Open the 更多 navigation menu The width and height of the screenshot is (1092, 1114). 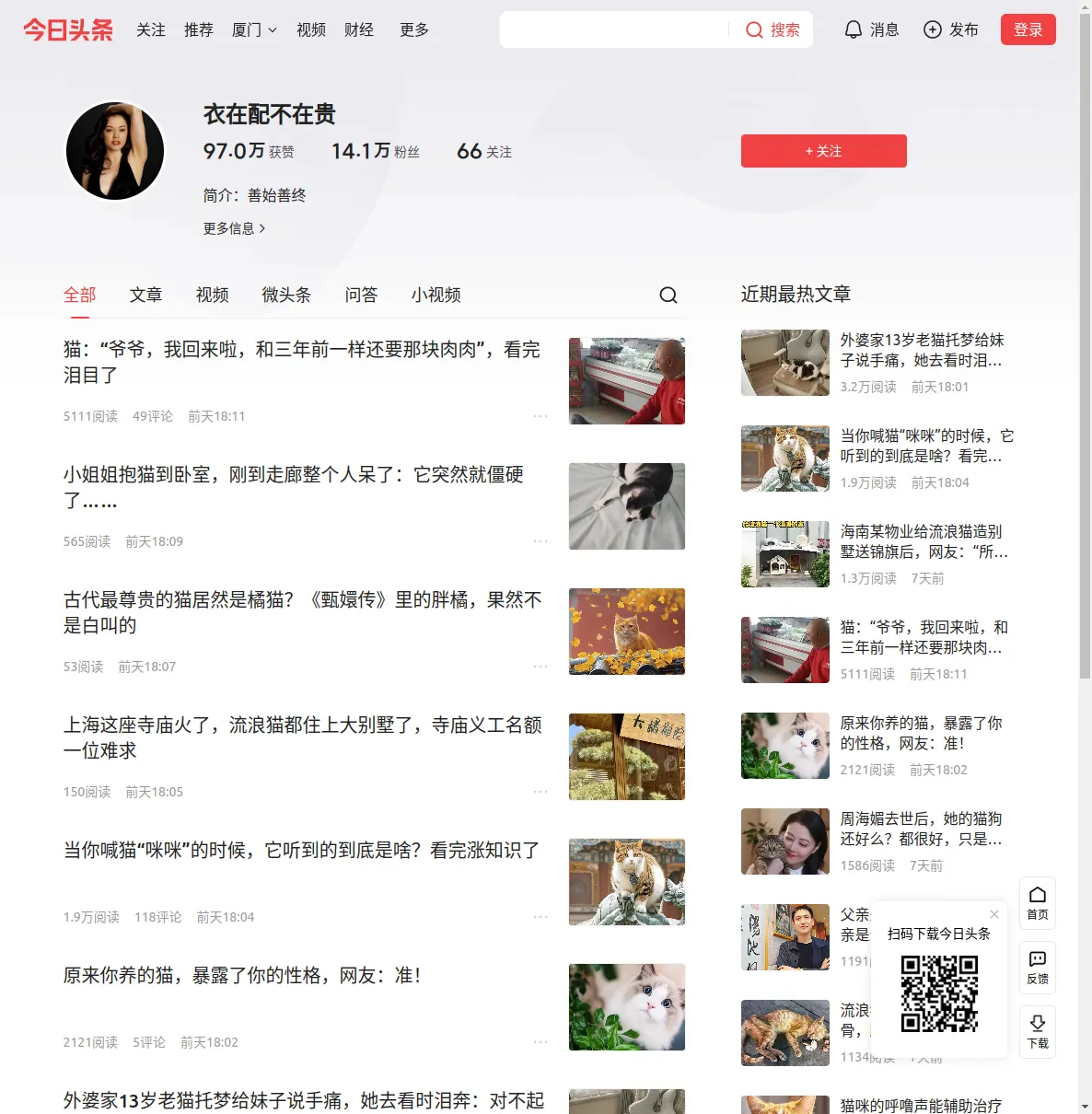[414, 29]
